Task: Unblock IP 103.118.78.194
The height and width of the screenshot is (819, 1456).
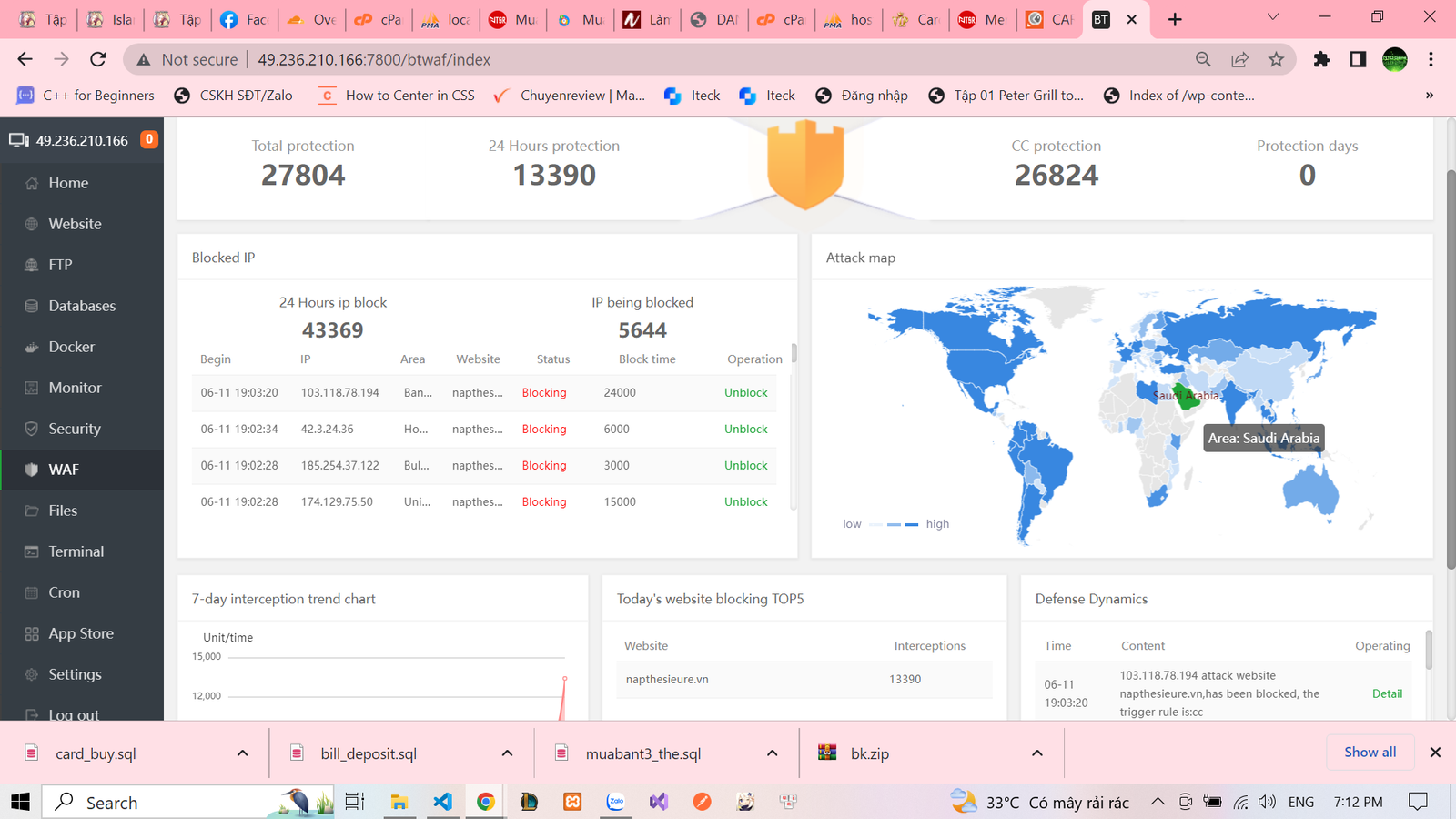Action: tap(745, 393)
